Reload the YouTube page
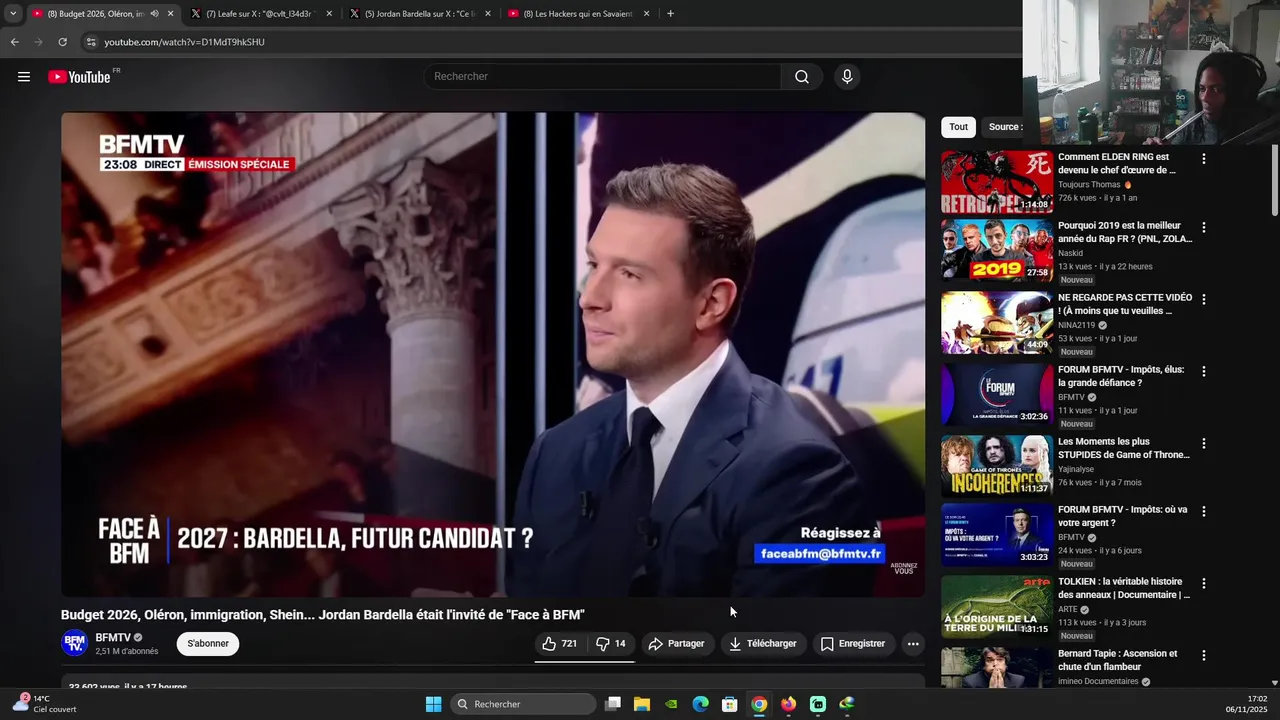Screen dimensions: 1280x720 pos(62,42)
